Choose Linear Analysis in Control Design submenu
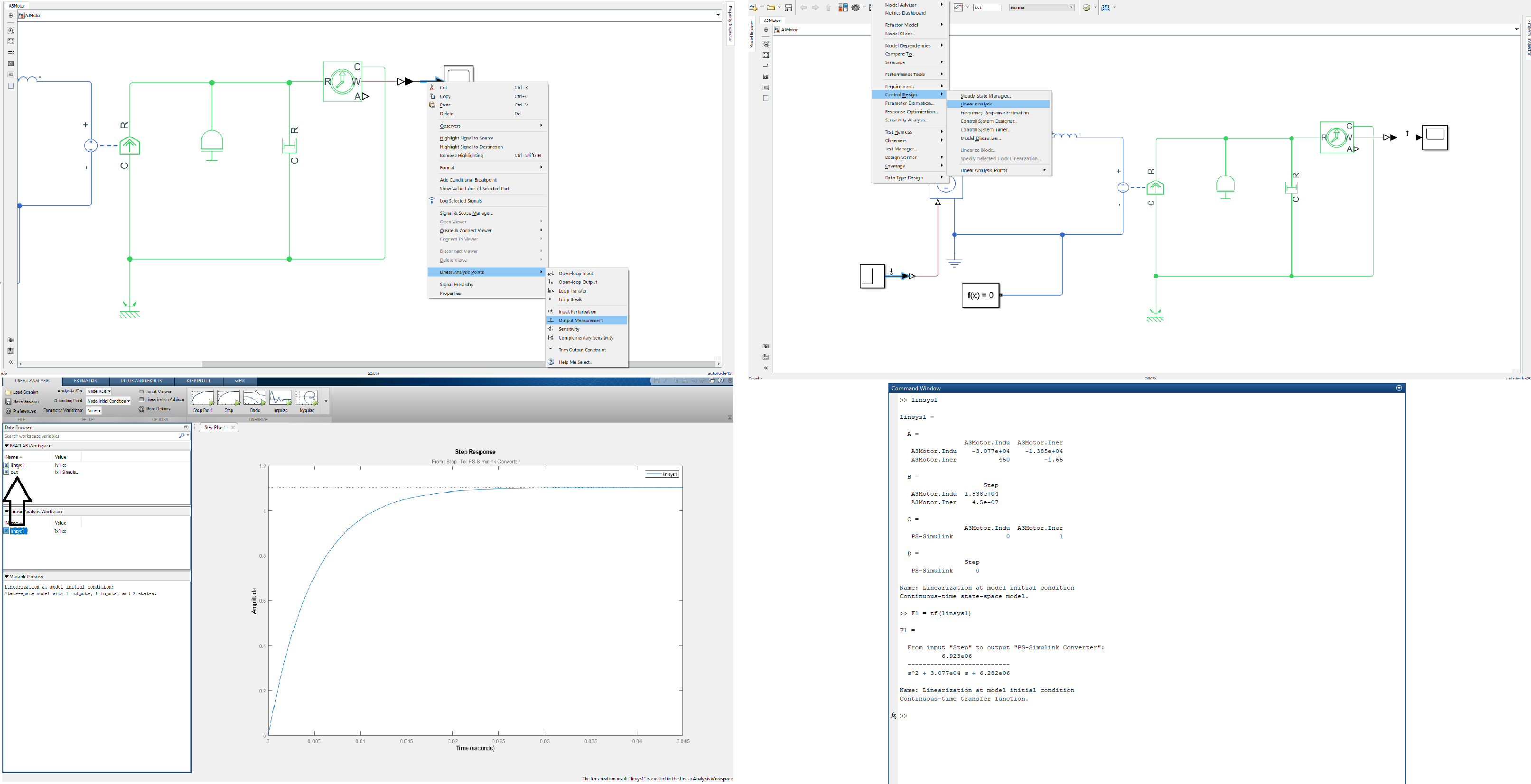 pyautogui.click(x=977, y=104)
